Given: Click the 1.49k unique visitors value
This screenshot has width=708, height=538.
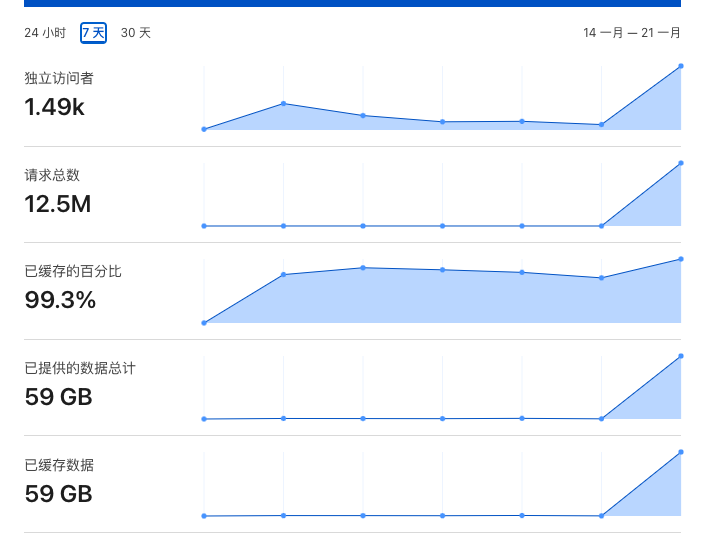Looking at the screenshot, I should pyautogui.click(x=55, y=107).
